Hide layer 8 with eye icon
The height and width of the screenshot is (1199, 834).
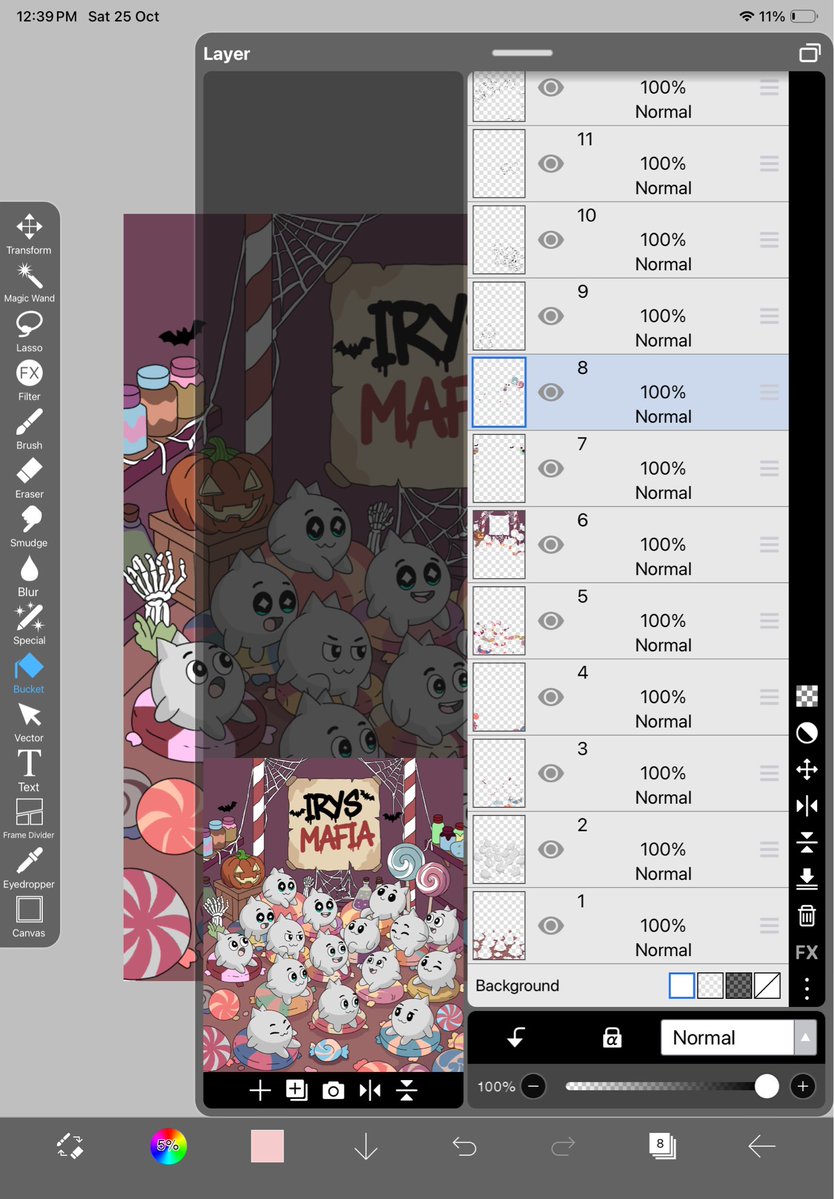[550, 392]
